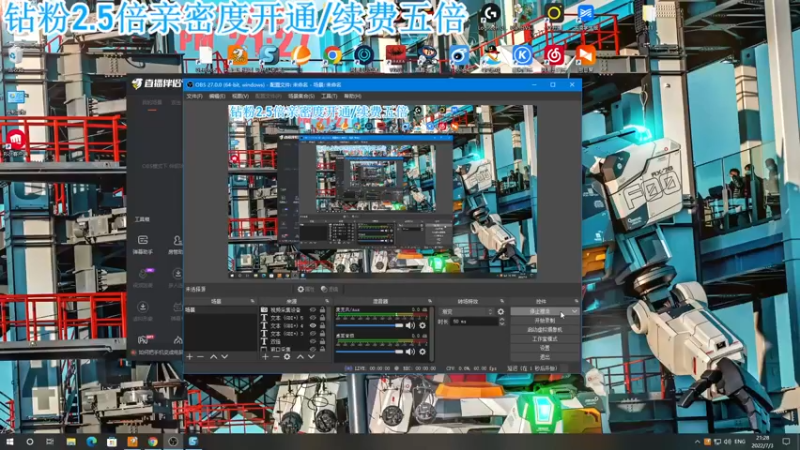Open the NetEase Cloud Music shortcut
The width and height of the screenshot is (800, 450).
point(554,55)
